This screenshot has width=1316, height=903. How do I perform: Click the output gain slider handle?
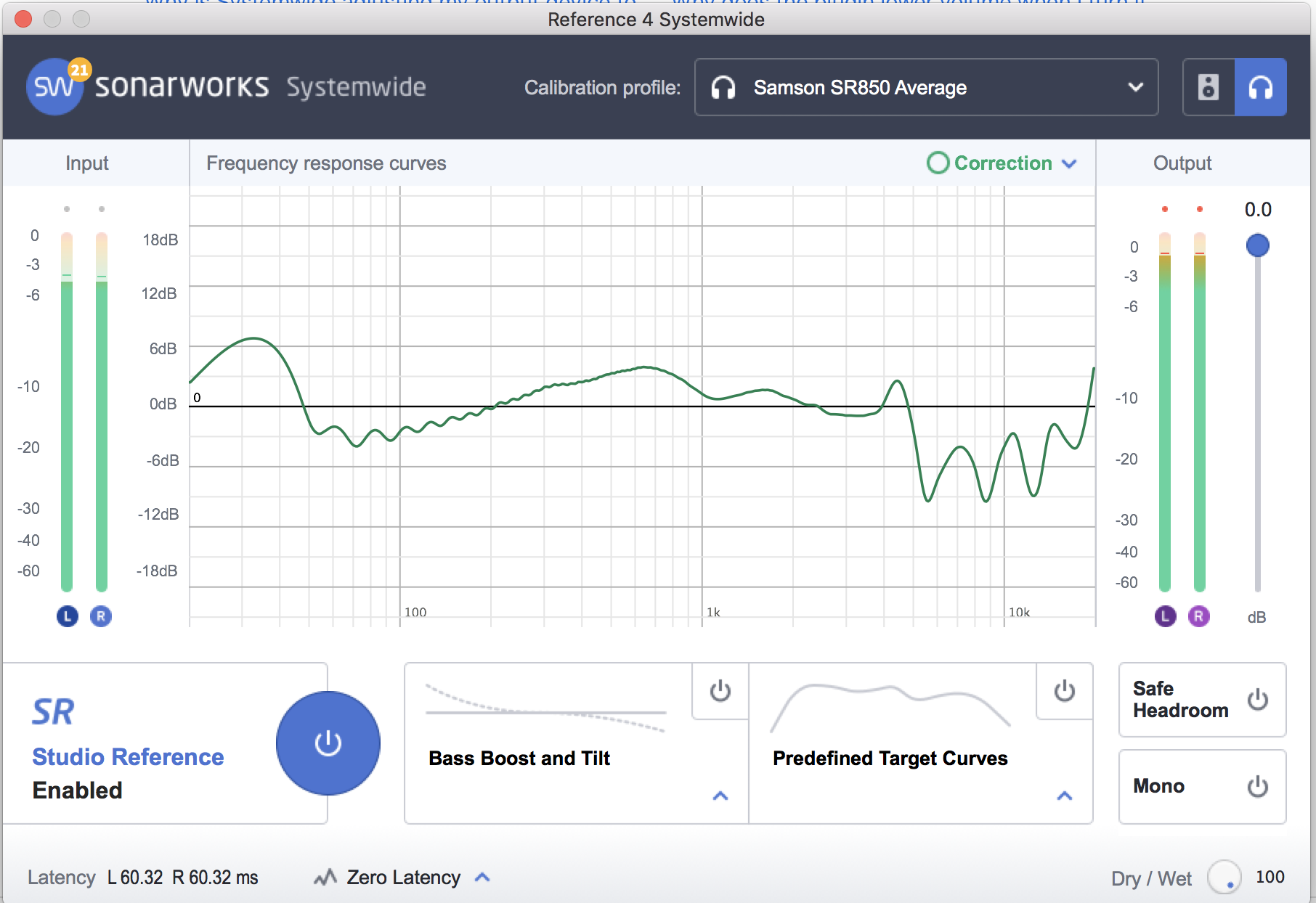pyautogui.click(x=1257, y=245)
